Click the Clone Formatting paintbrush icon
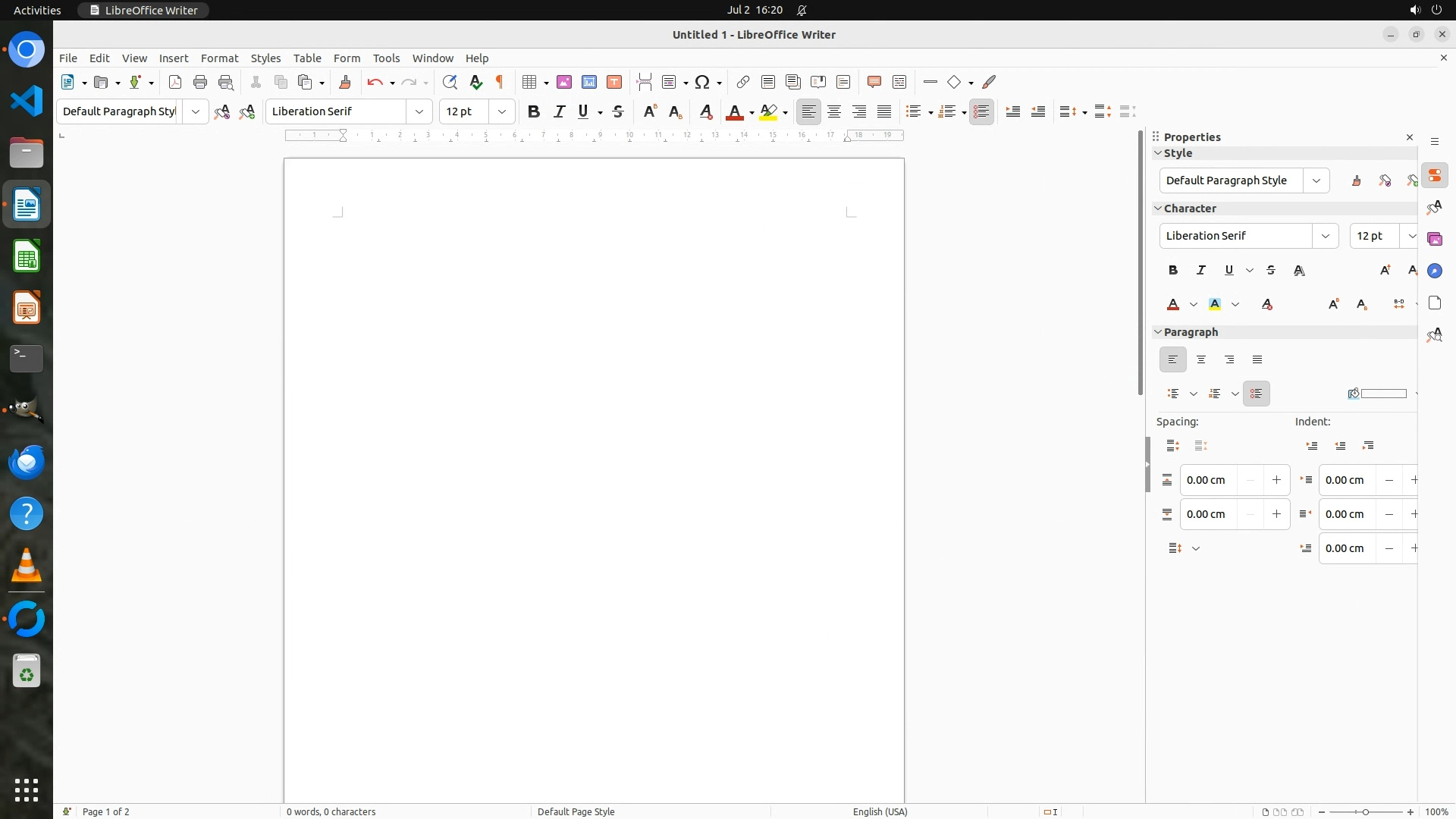 pyautogui.click(x=345, y=82)
